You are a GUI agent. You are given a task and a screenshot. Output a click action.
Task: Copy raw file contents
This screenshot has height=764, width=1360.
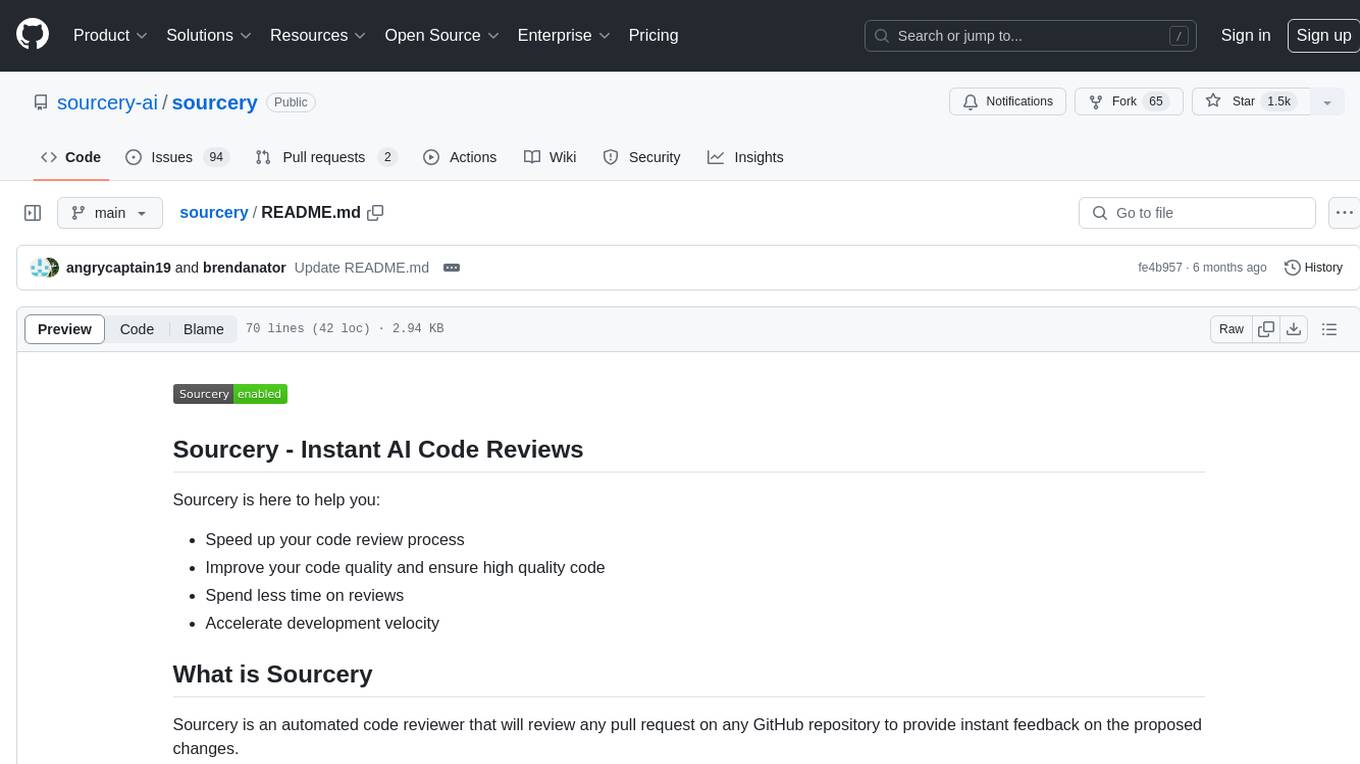point(1266,329)
